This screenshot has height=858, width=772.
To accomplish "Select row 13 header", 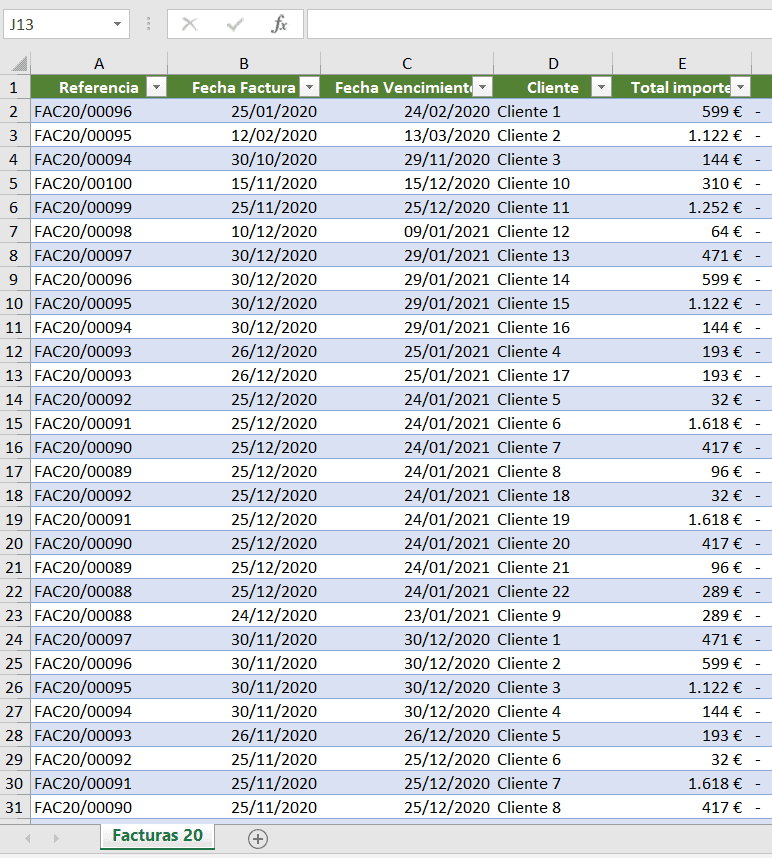I will (x=15, y=375).
